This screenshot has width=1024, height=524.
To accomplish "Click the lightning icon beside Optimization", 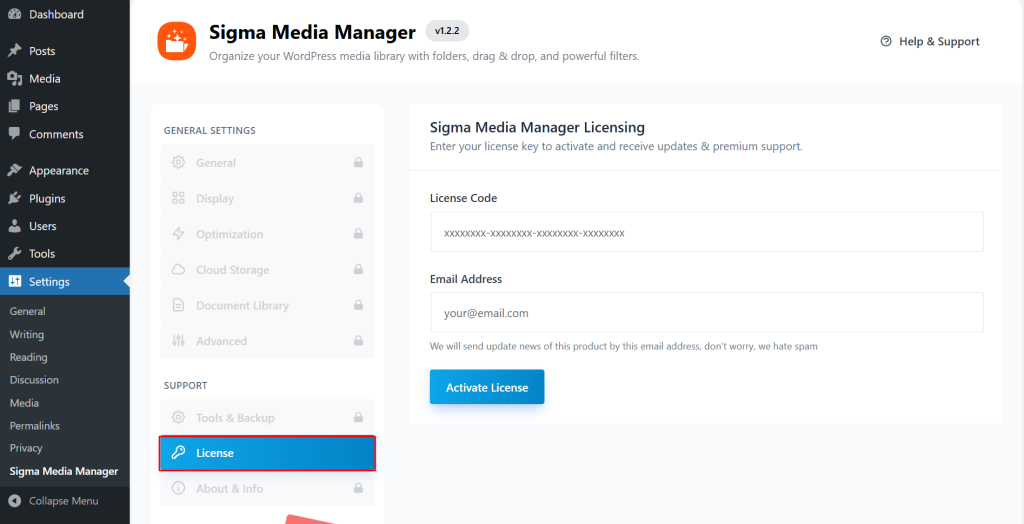I will 178,234.
